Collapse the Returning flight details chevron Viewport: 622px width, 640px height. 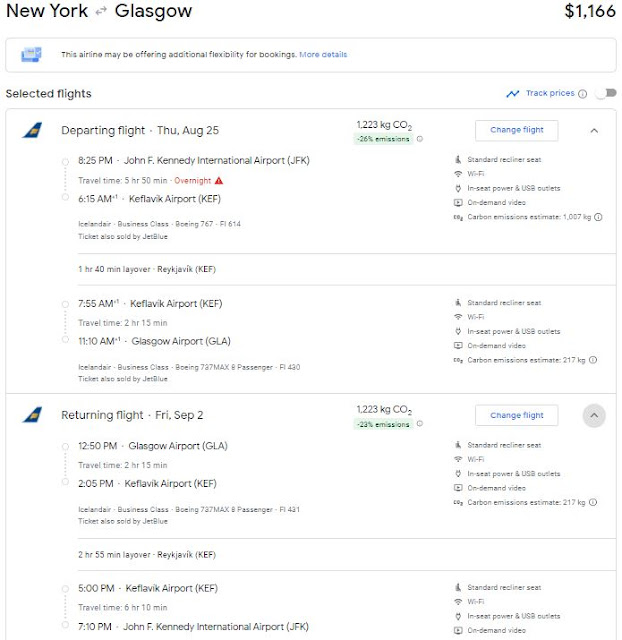594,416
